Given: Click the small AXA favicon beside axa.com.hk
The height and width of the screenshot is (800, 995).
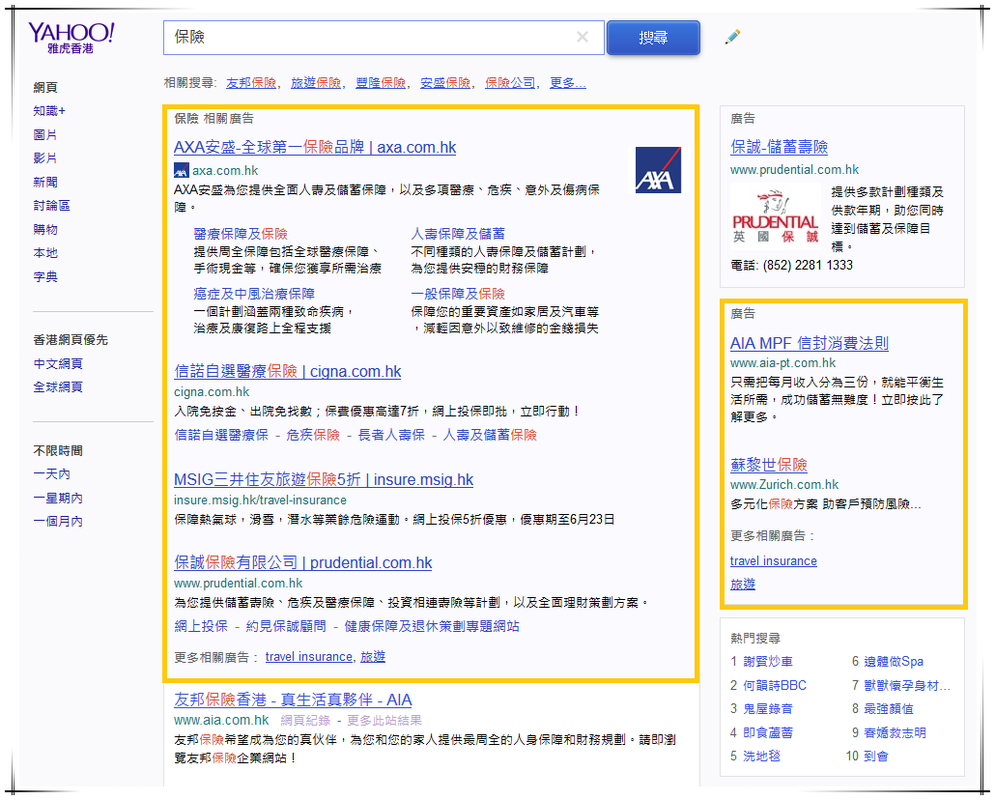Looking at the screenshot, I should (x=181, y=171).
